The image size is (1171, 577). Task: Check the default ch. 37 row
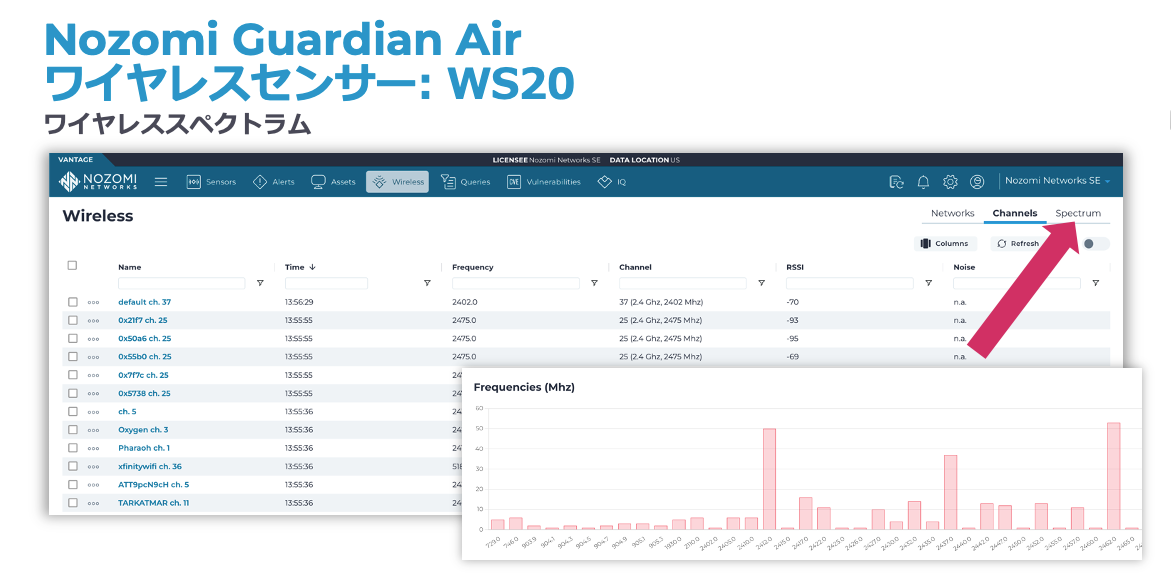[x=72, y=302]
